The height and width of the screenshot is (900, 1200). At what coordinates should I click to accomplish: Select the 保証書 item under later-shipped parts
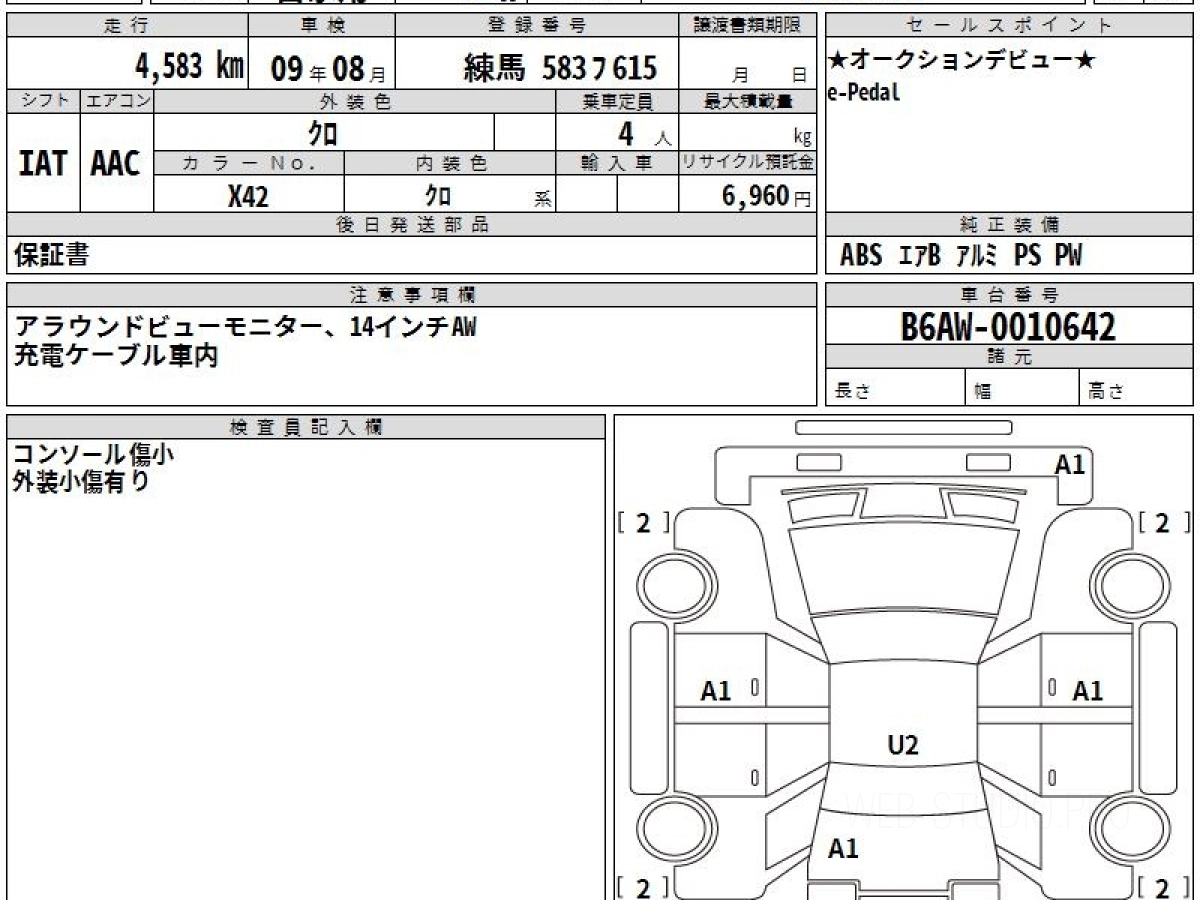click(x=51, y=255)
